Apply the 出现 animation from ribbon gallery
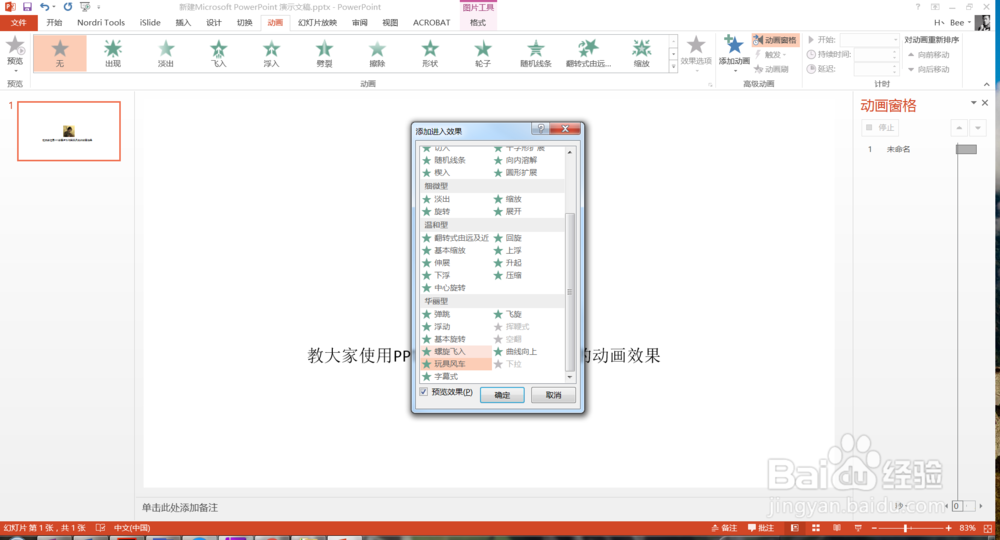The height and width of the screenshot is (540, 1000). (113, 53)
